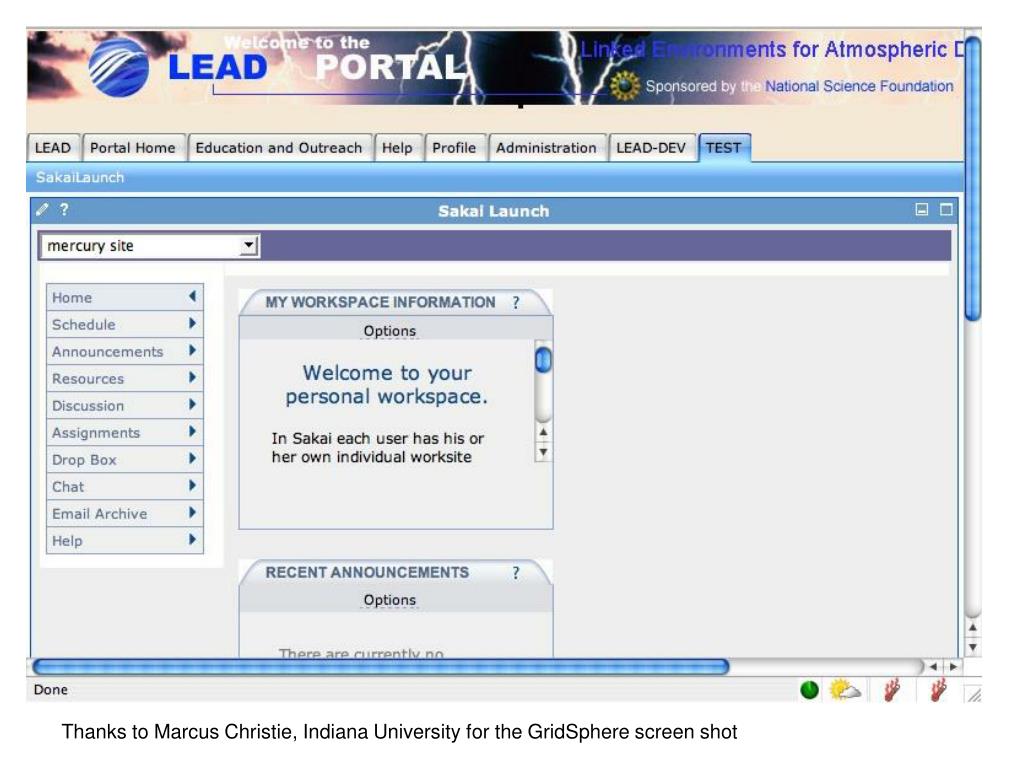Click the page scroll up arrow
The width and height of the screenshot is (1024, 768).
972,628
